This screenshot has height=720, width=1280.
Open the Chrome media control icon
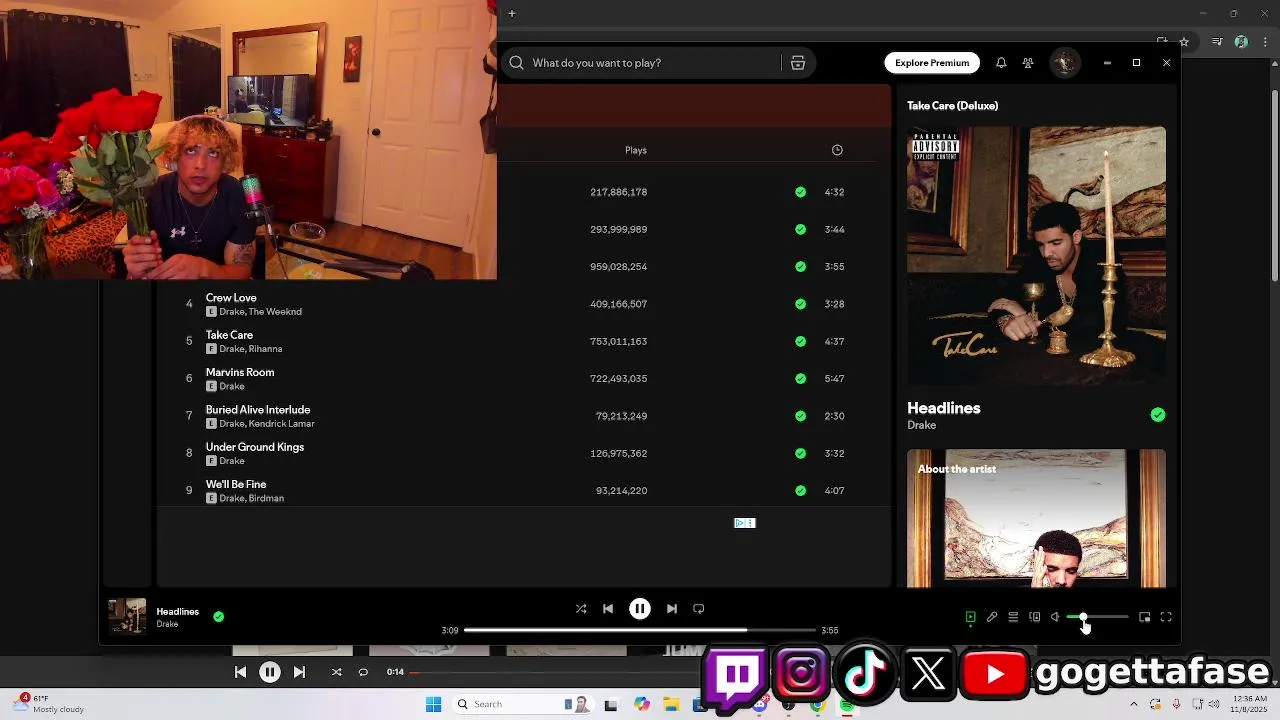(x=1216, y=42)
